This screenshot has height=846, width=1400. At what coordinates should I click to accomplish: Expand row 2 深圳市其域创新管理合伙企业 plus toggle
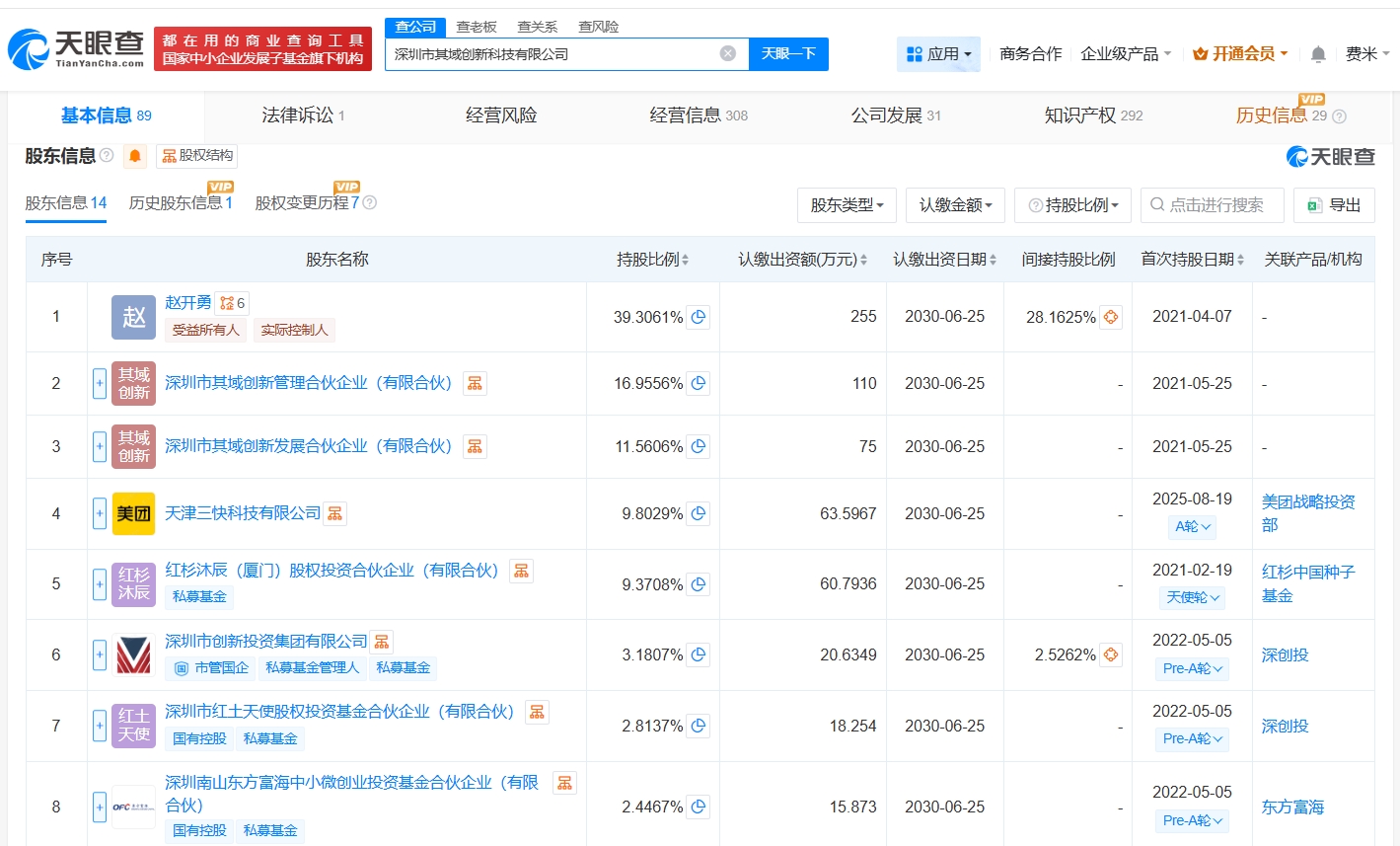100,383
